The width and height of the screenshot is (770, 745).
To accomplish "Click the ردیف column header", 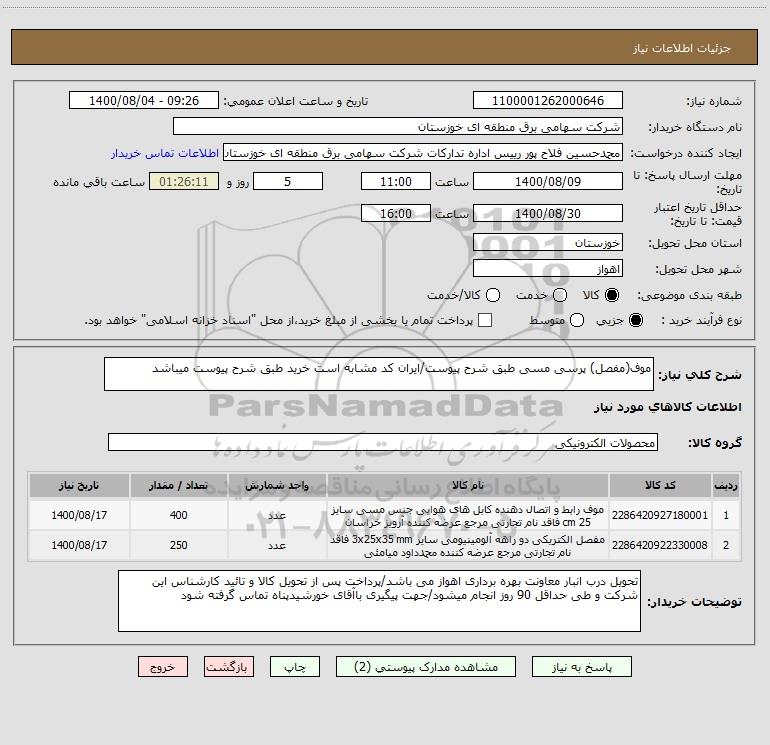I will 726,485.
